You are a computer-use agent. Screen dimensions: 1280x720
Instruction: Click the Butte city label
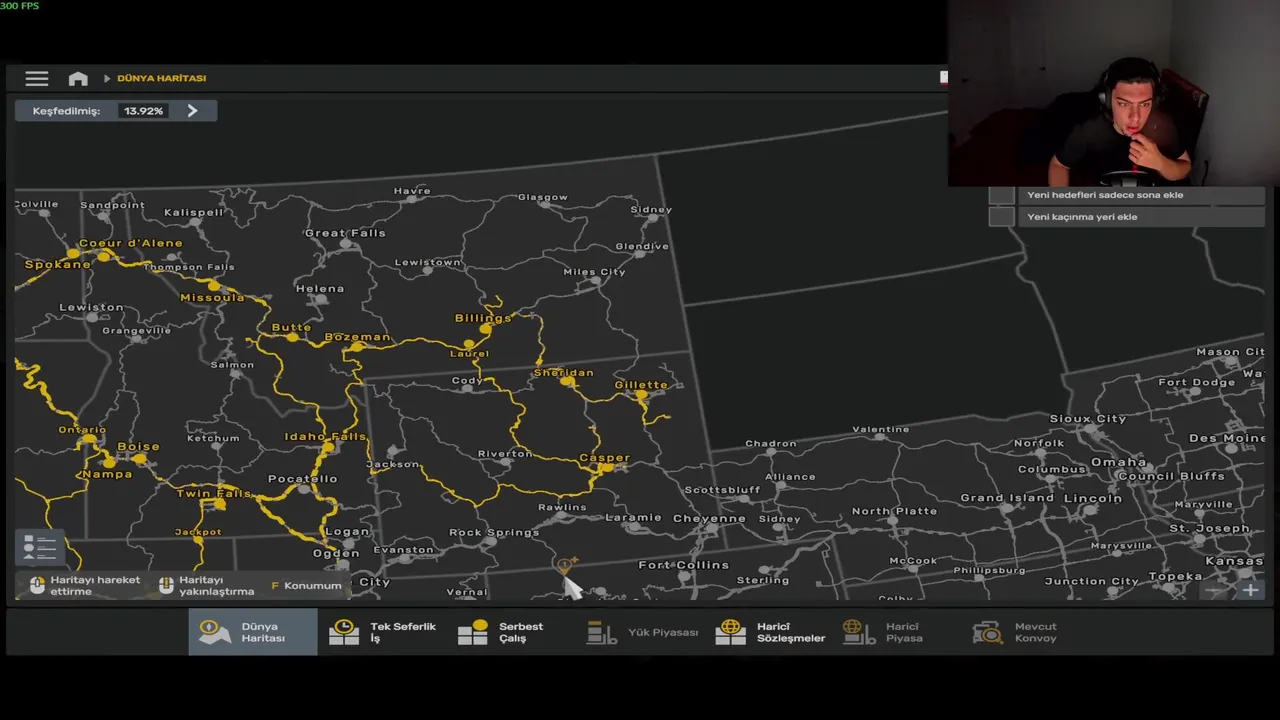(292, 328)
